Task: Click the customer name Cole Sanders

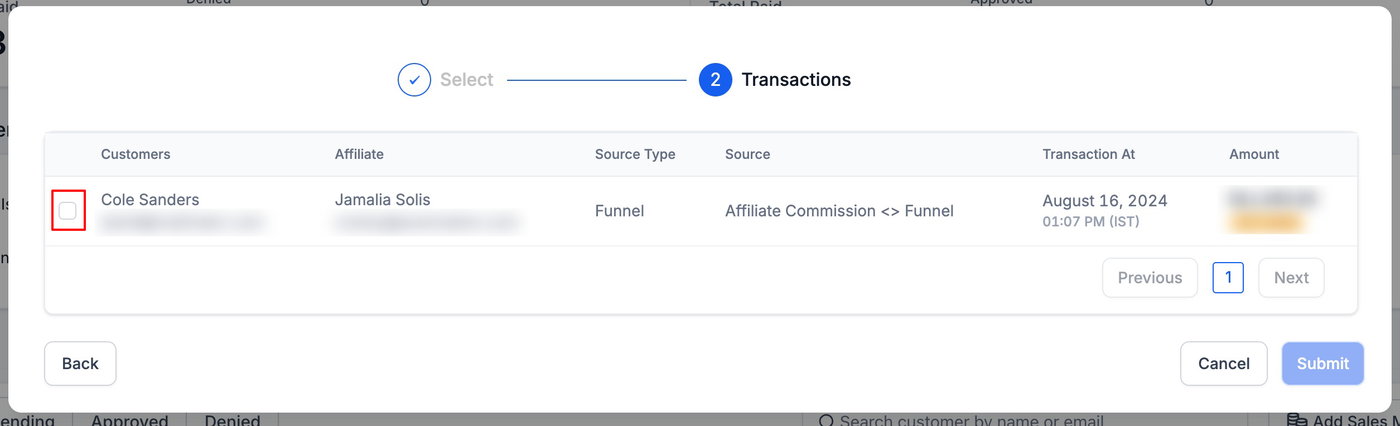Action: coord(150,200)
